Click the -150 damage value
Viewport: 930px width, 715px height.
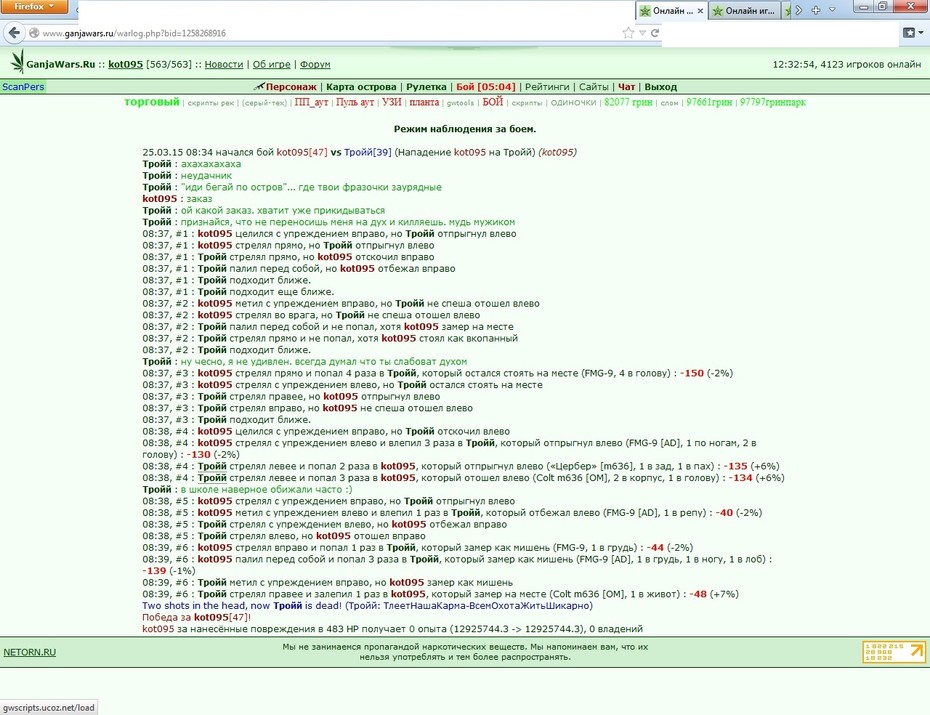[692, 374]
